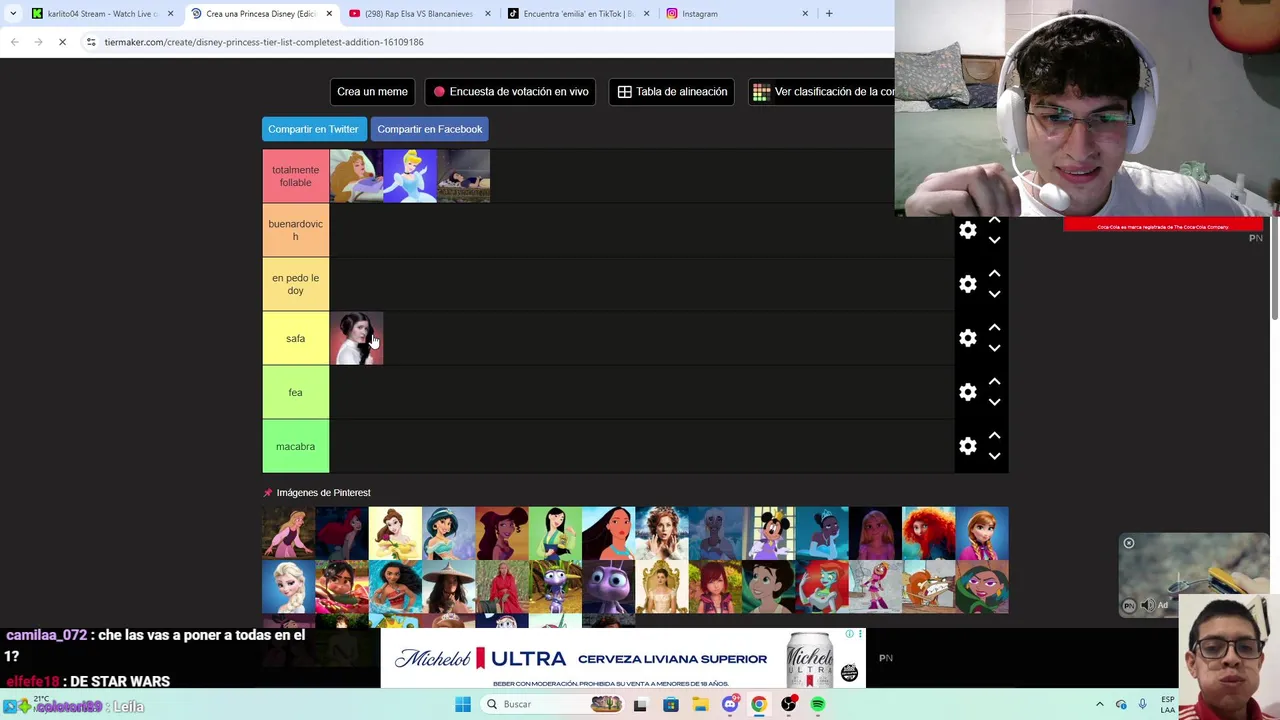Click the Crea un meme button
The height and width of the screenshot is (720, 1280).
(372, 92)
